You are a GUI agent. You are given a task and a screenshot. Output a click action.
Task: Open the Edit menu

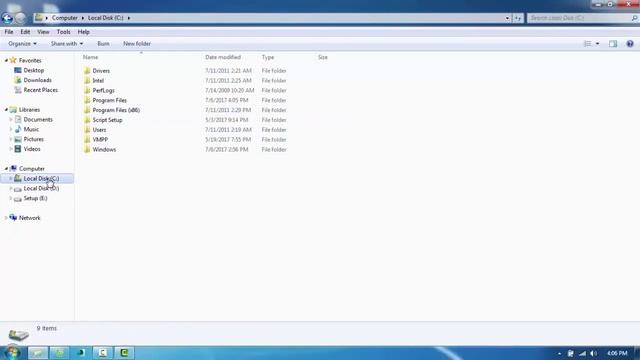(x=25, y=32)
